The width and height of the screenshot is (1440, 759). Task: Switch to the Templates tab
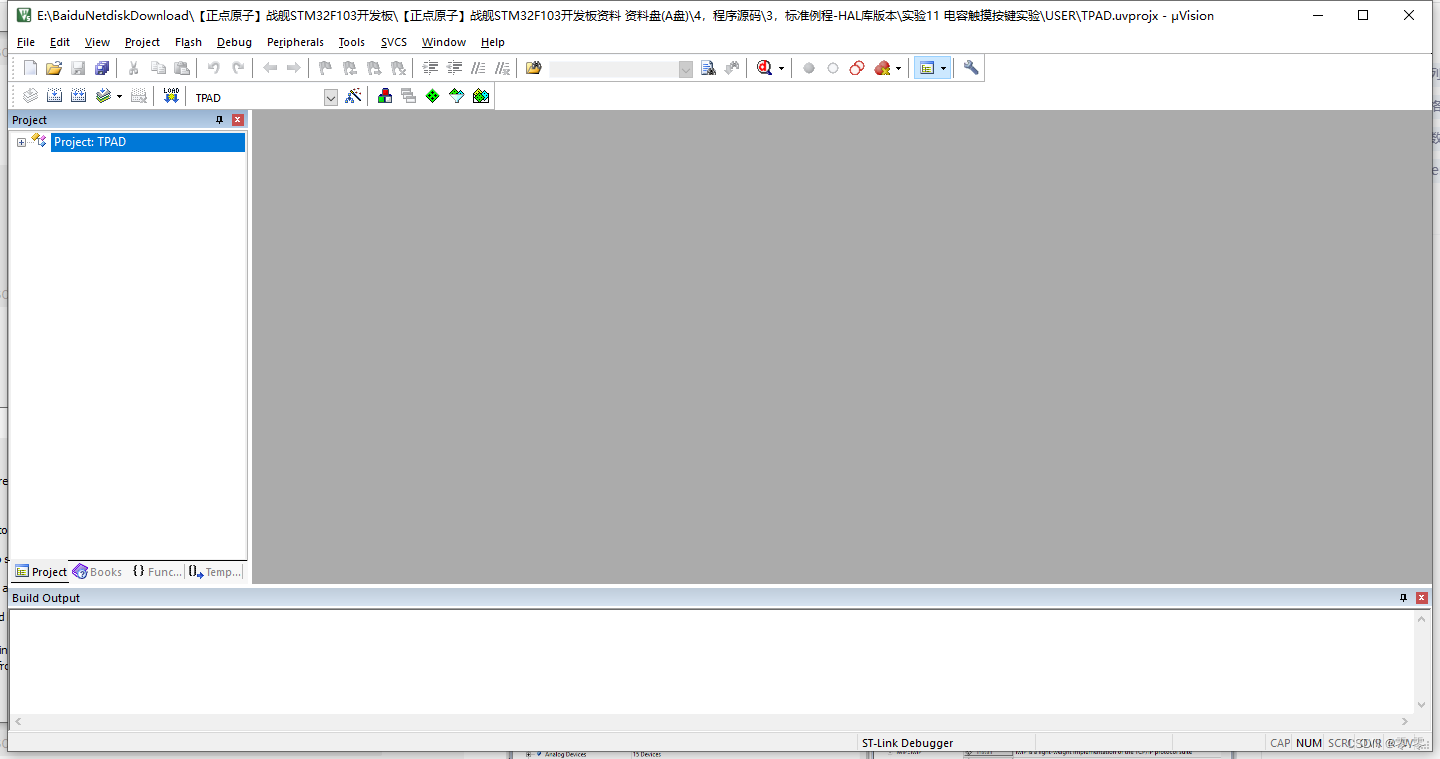tap(215, 572)
